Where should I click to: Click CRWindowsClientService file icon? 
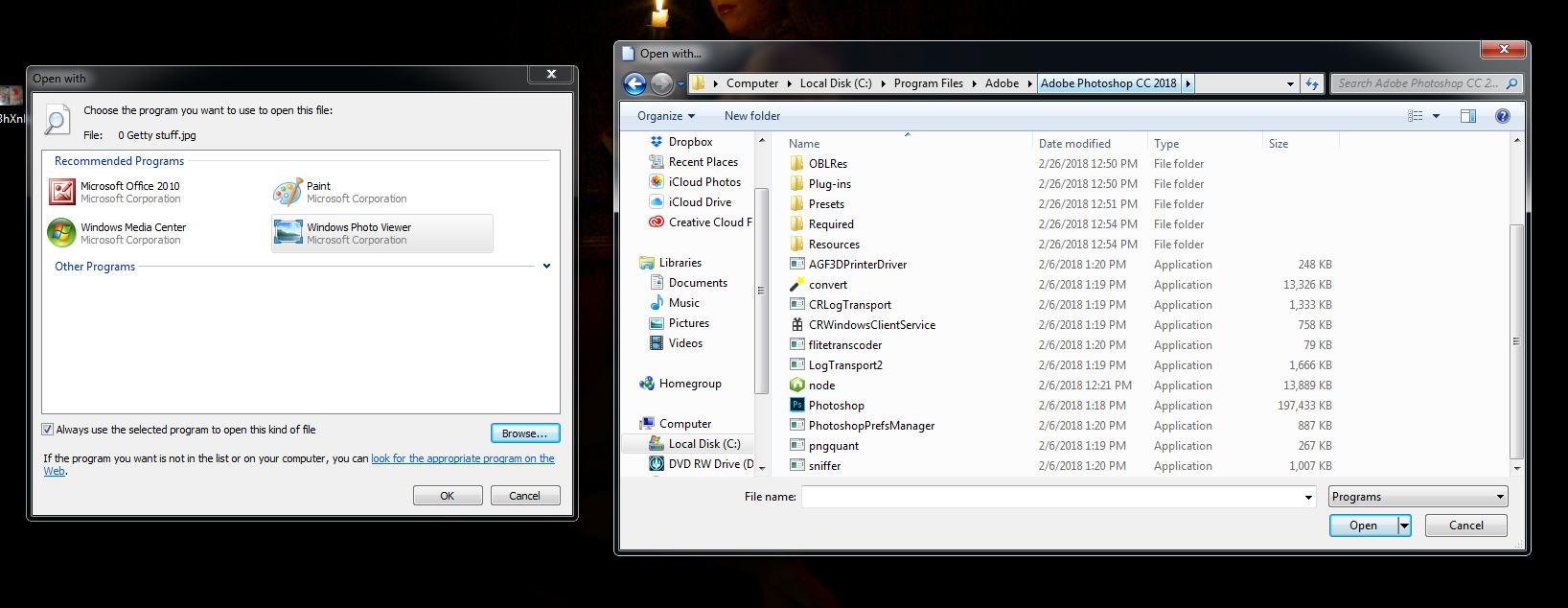point(796,324)
